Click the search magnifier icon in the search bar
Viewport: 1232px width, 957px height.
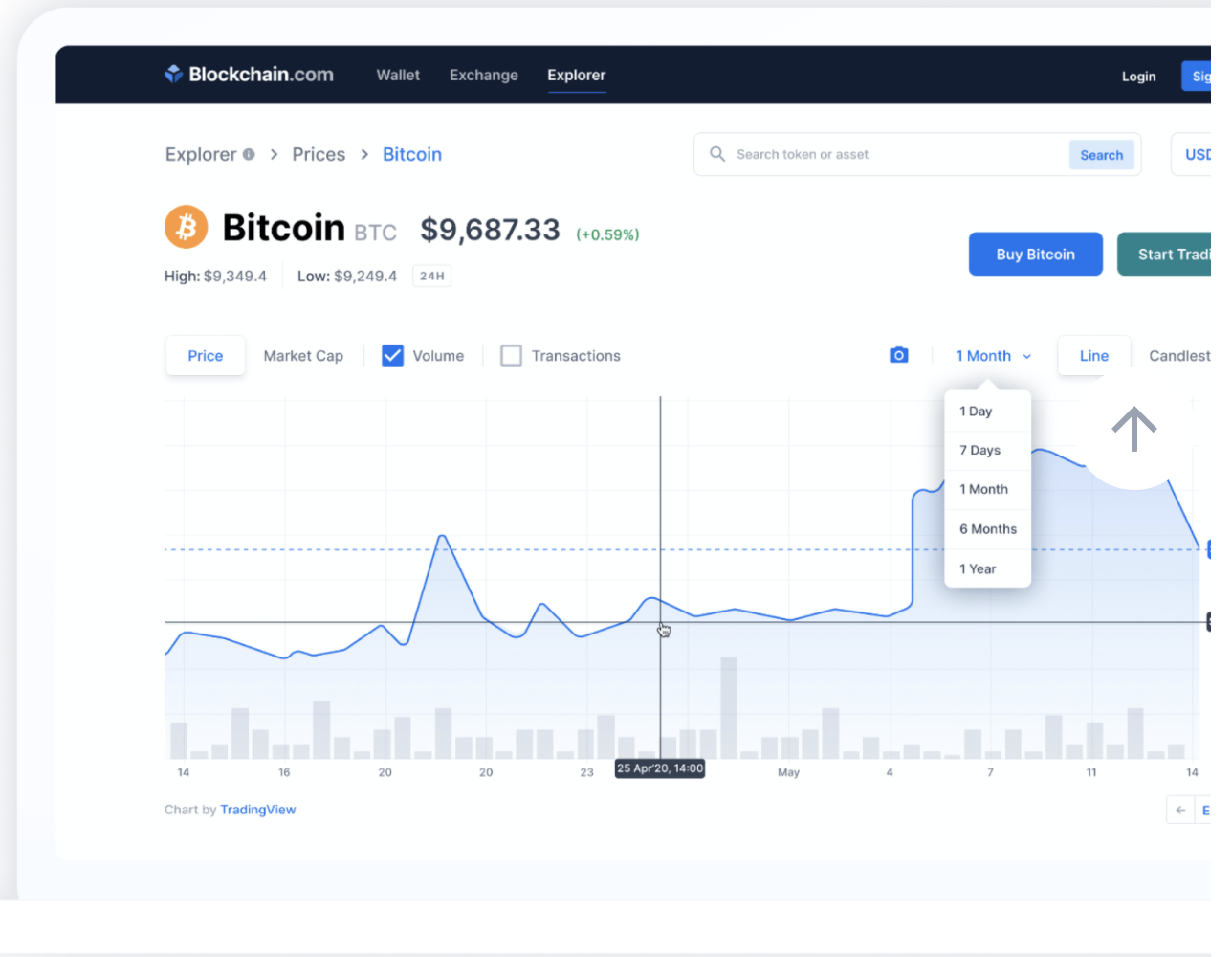click(716, 154)
